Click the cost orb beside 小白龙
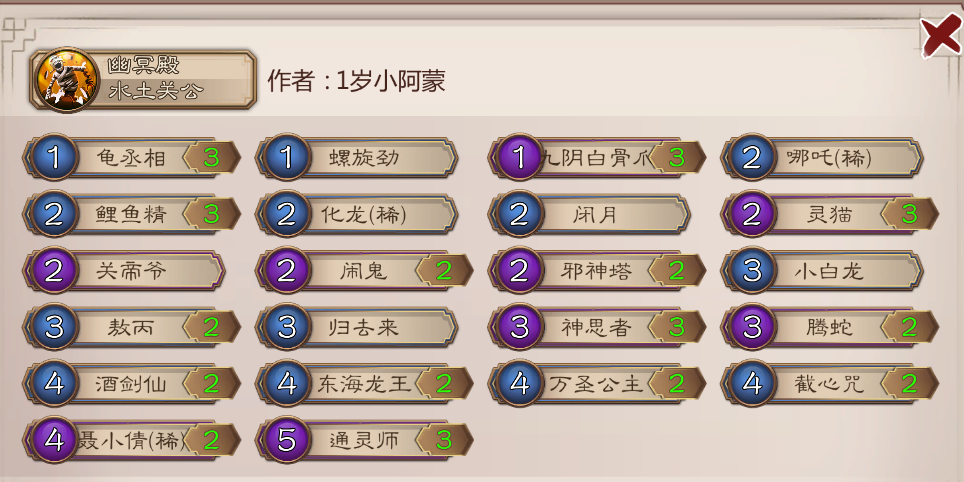 pyautogui.click(x=751, y=270)
